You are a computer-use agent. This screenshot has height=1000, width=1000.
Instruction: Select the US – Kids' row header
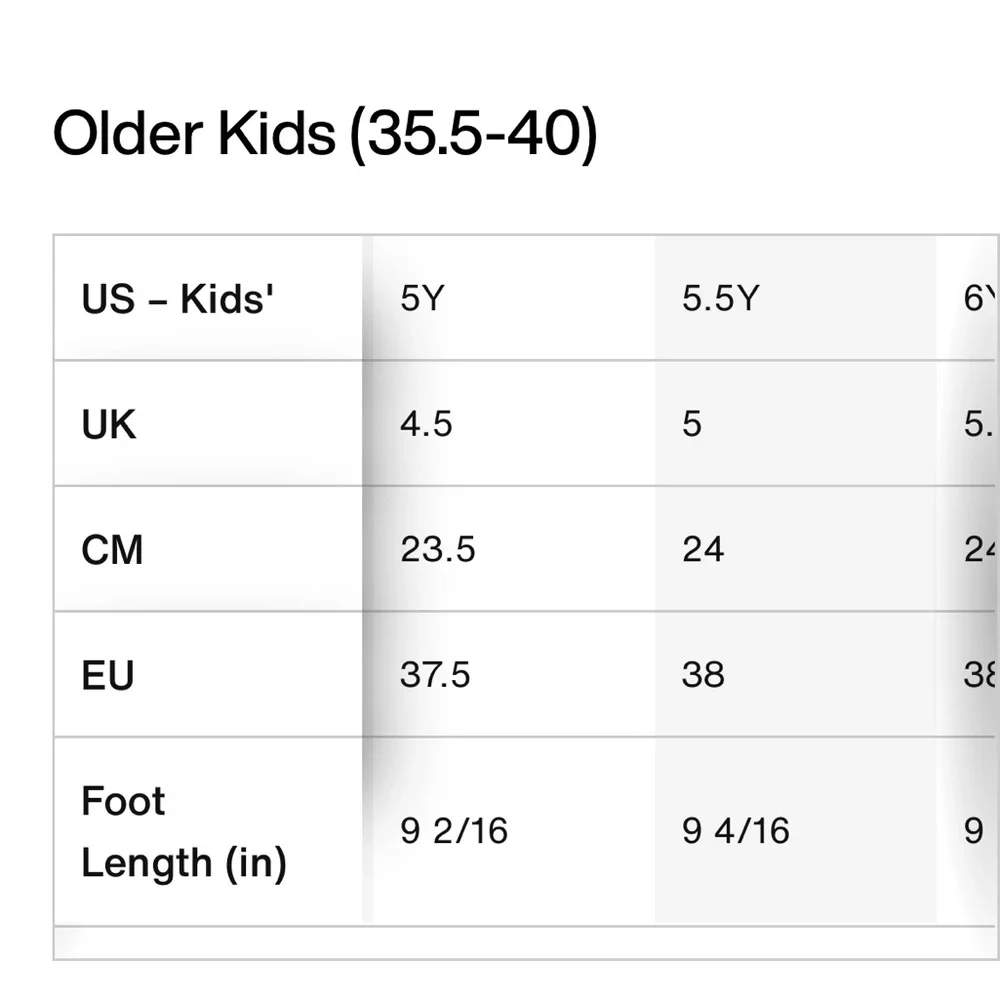(209, 298)
